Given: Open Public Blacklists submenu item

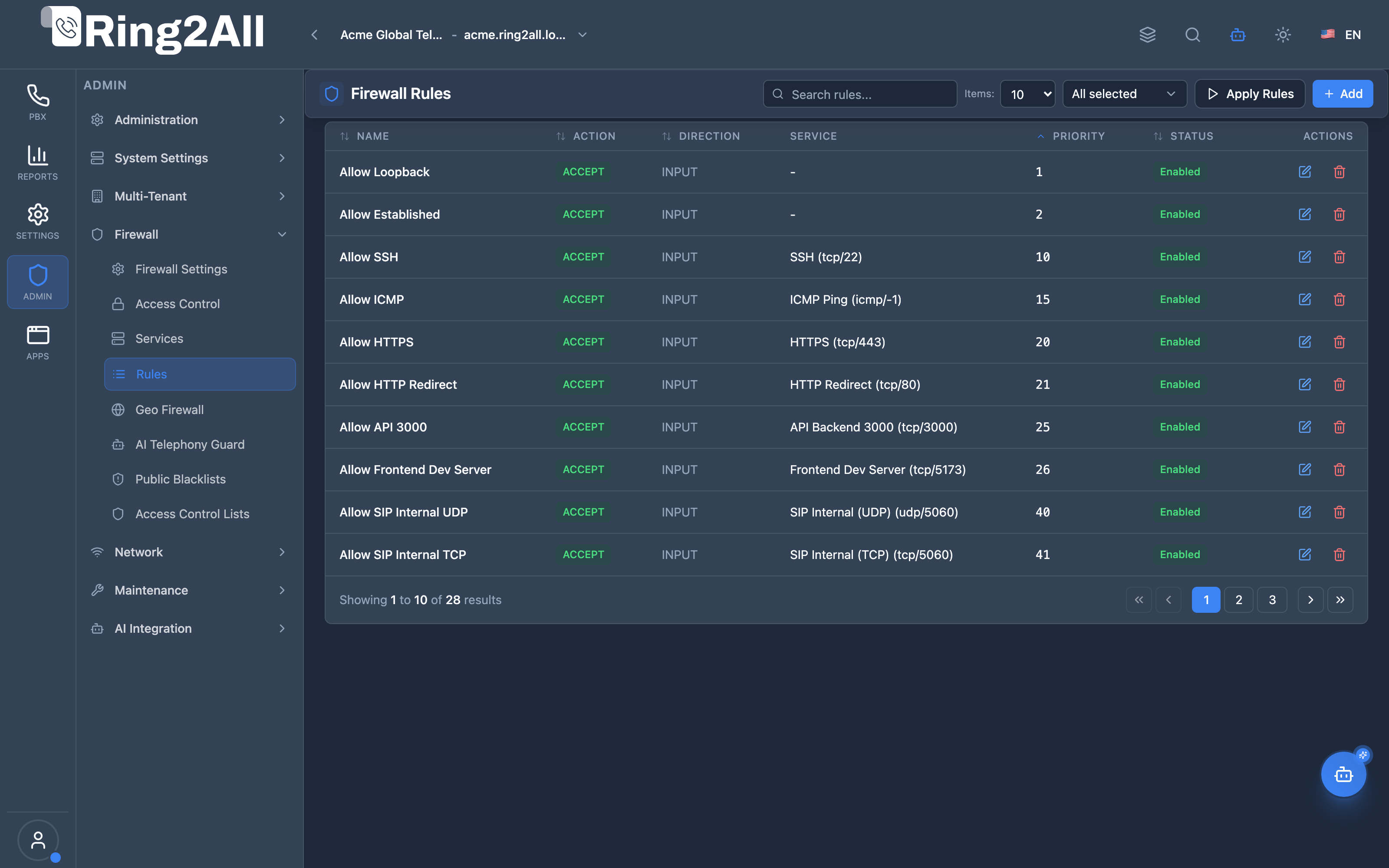Looking at the screenshot, I should (x=200, y=479).
